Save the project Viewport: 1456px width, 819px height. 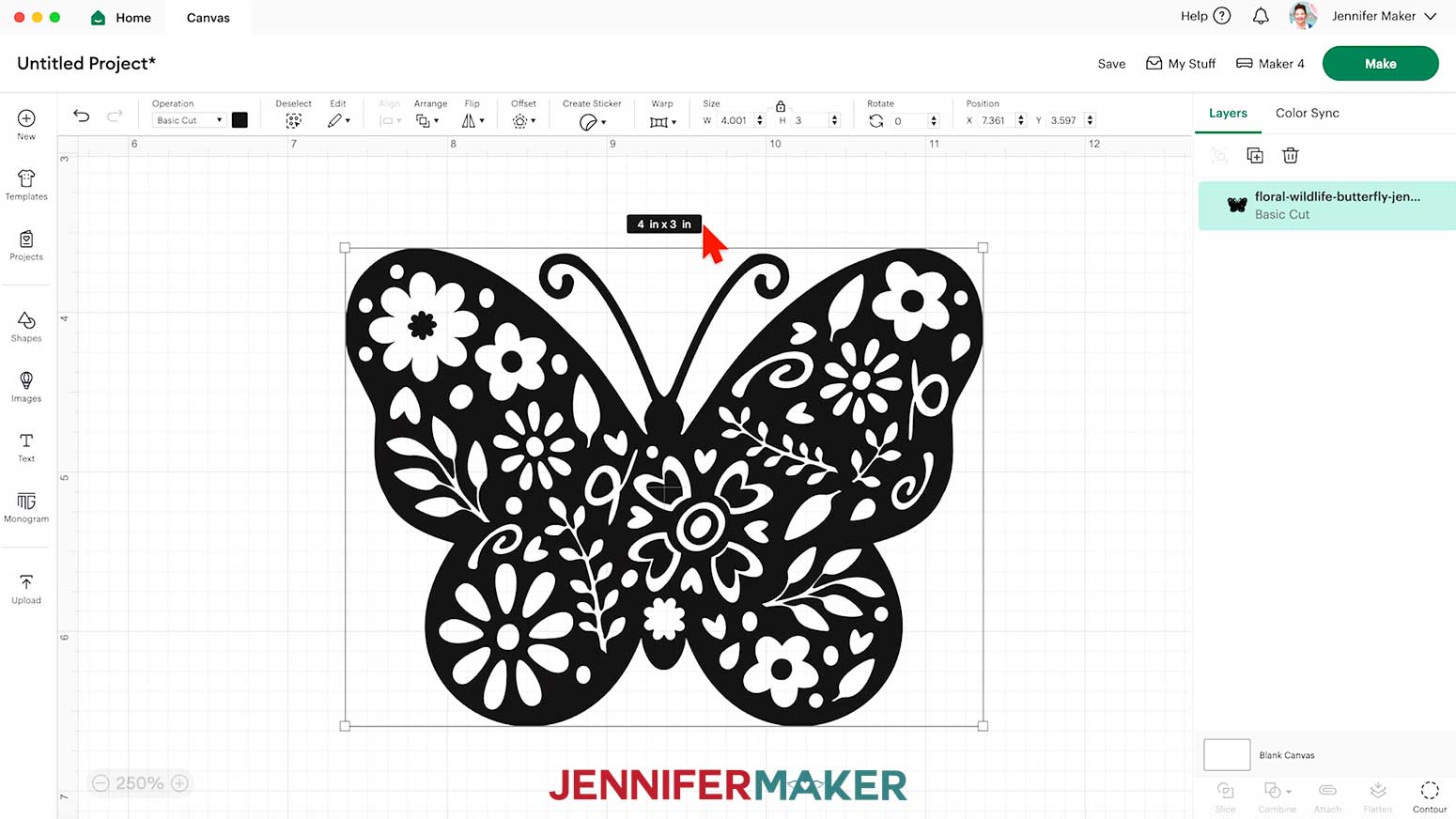click(1111, 64)
